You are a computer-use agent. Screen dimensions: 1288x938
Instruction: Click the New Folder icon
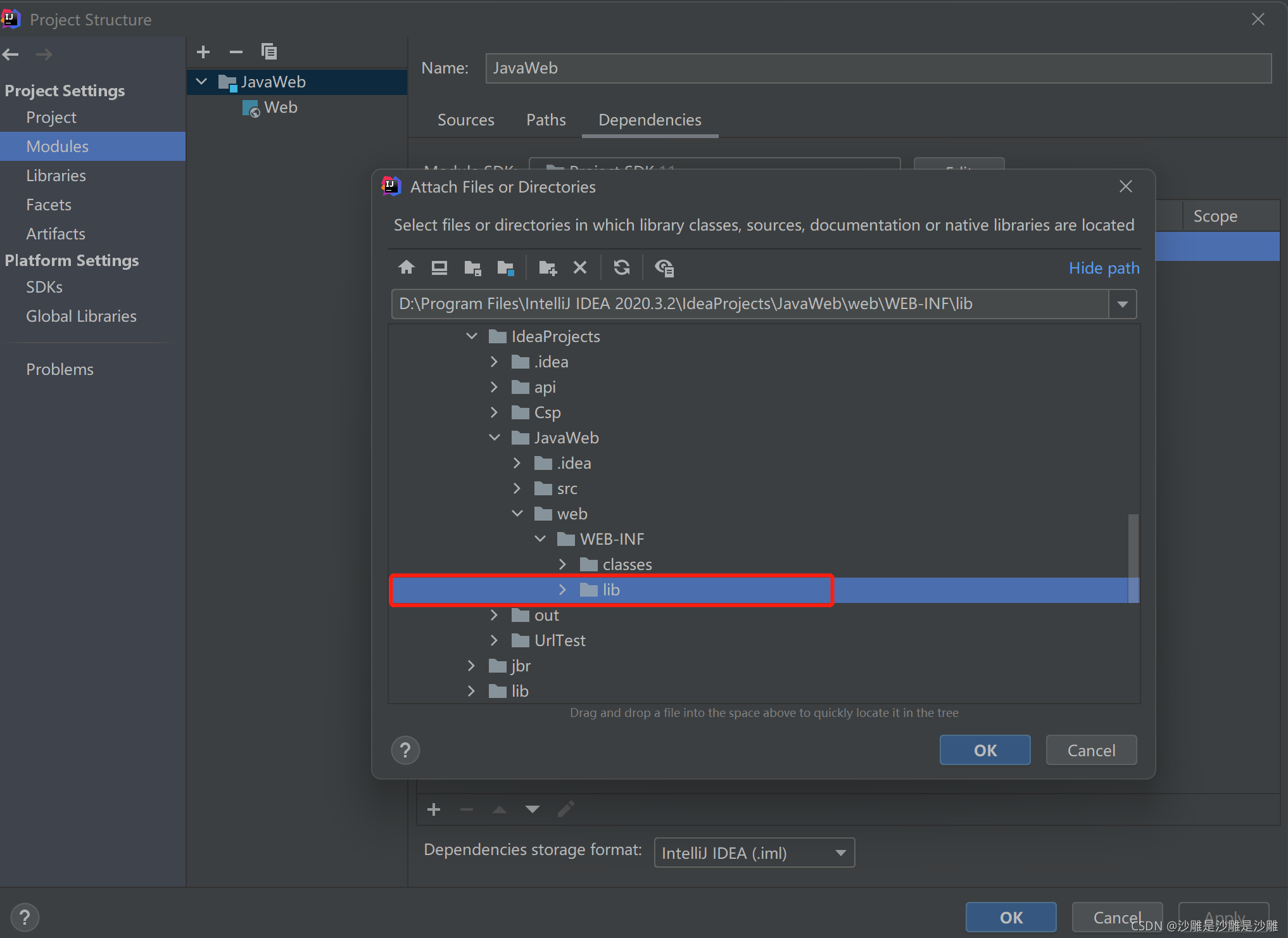[x=548, y=268]
